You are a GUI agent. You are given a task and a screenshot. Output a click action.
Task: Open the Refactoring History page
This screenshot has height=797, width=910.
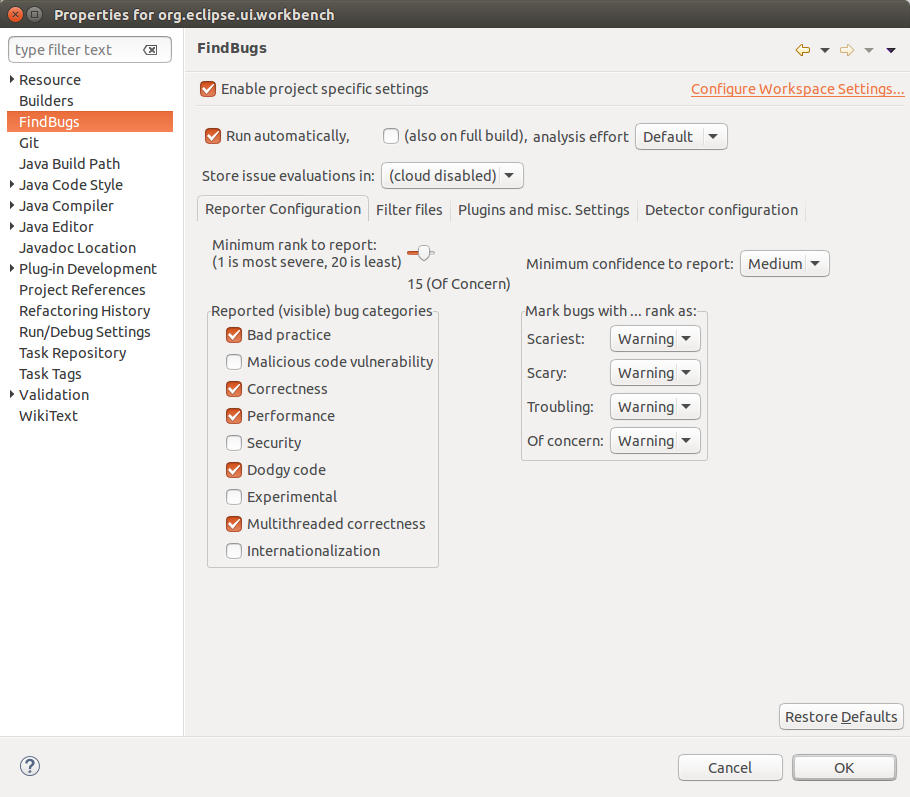85,311
